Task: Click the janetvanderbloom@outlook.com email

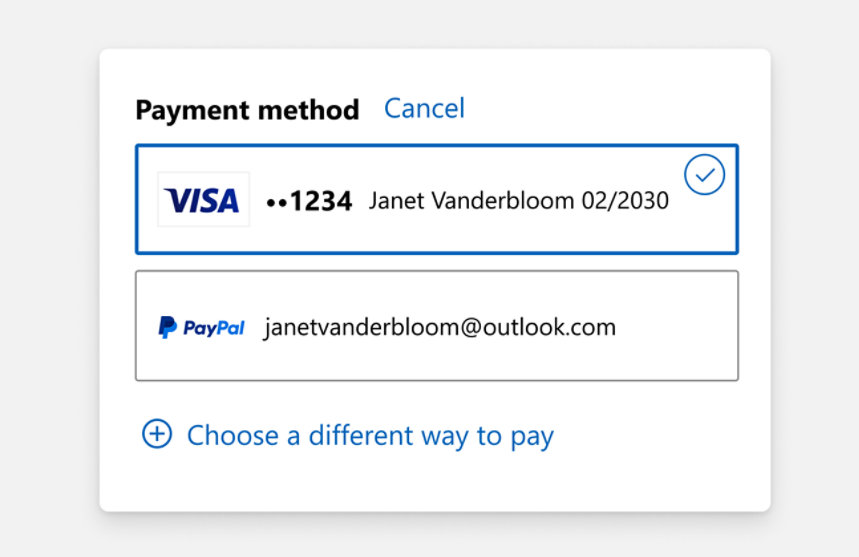Action: click(440, 327)
